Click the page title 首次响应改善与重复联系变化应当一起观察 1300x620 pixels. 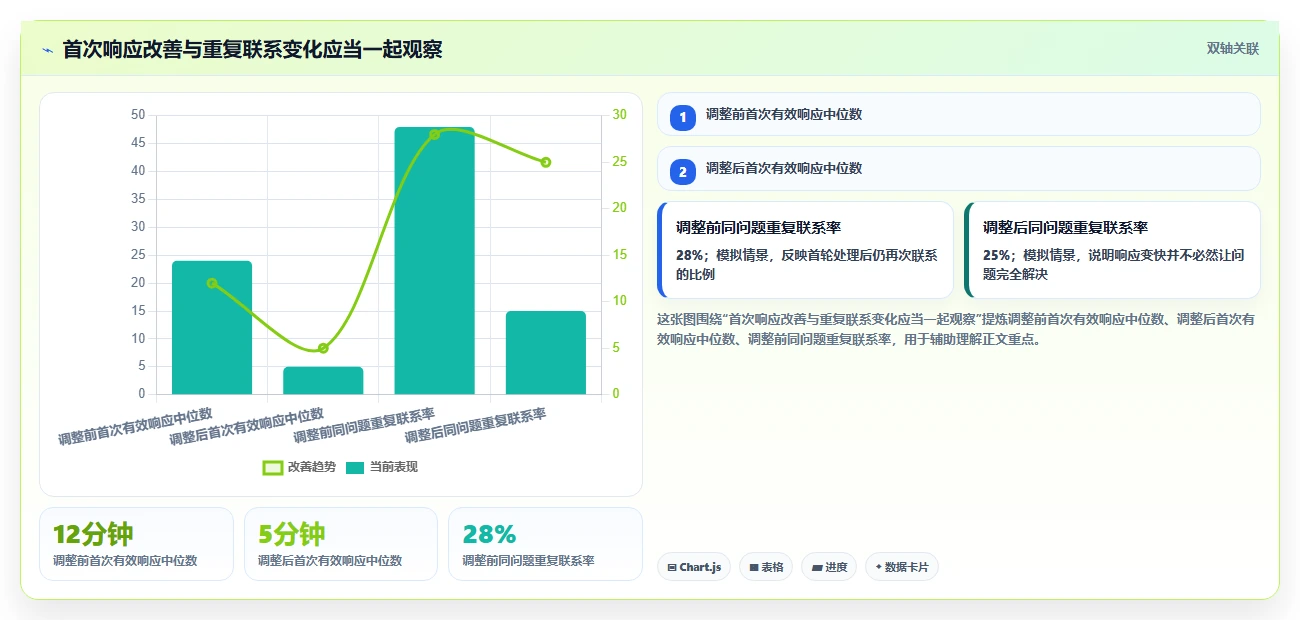(252, 50)
